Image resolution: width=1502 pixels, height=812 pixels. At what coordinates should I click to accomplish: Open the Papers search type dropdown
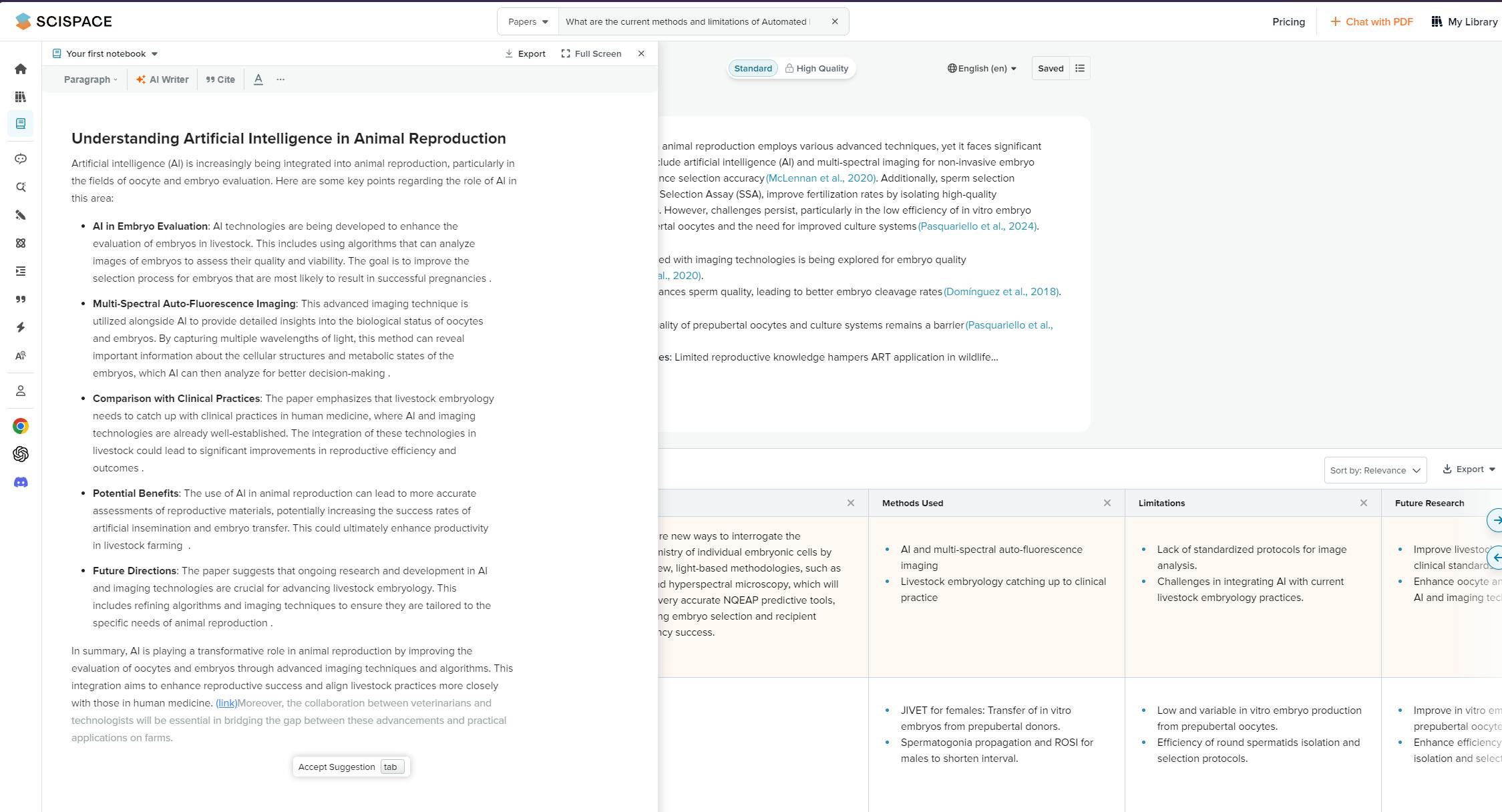528,21
